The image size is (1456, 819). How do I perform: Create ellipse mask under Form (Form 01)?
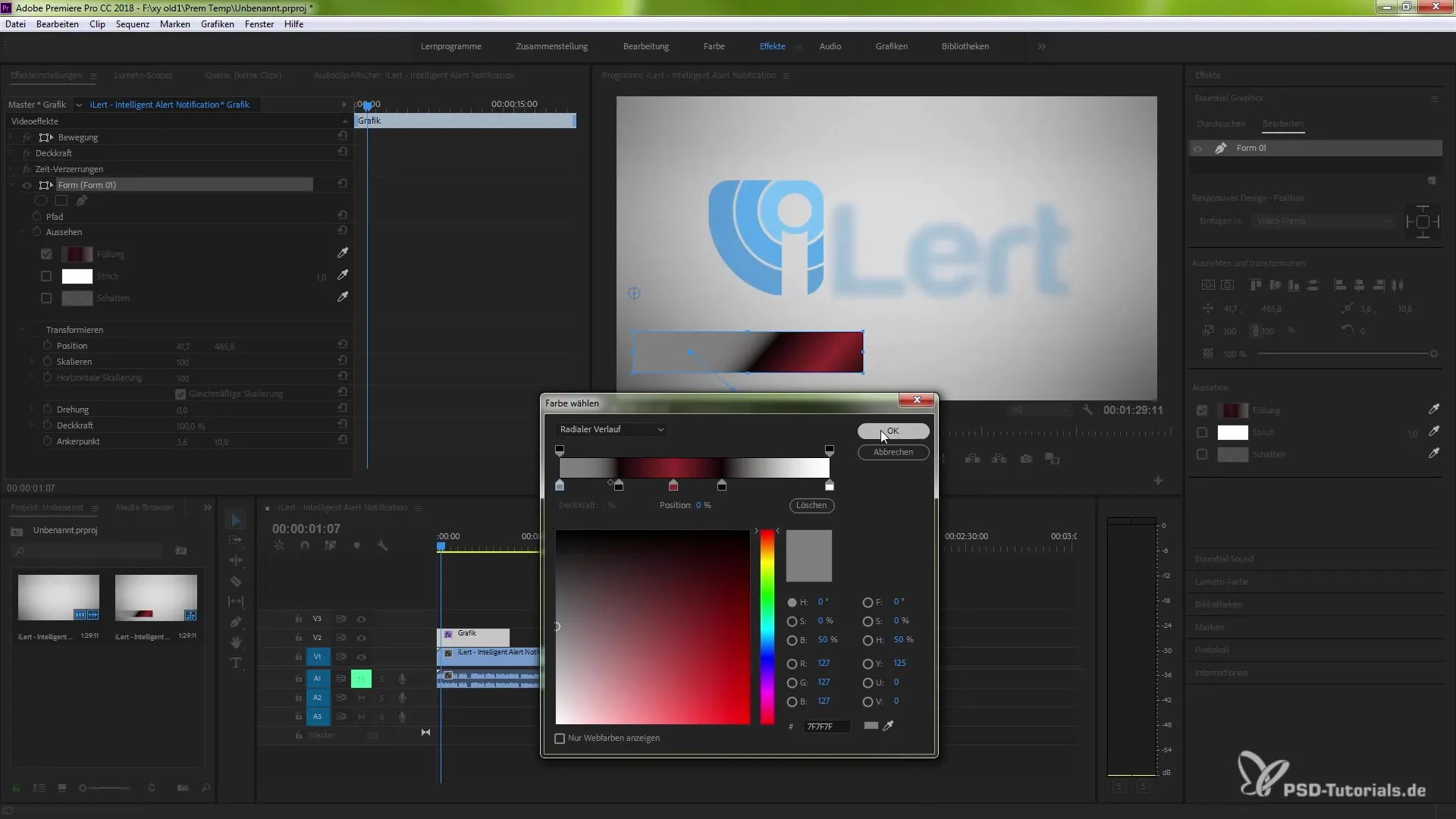click(x=41, y=201)
